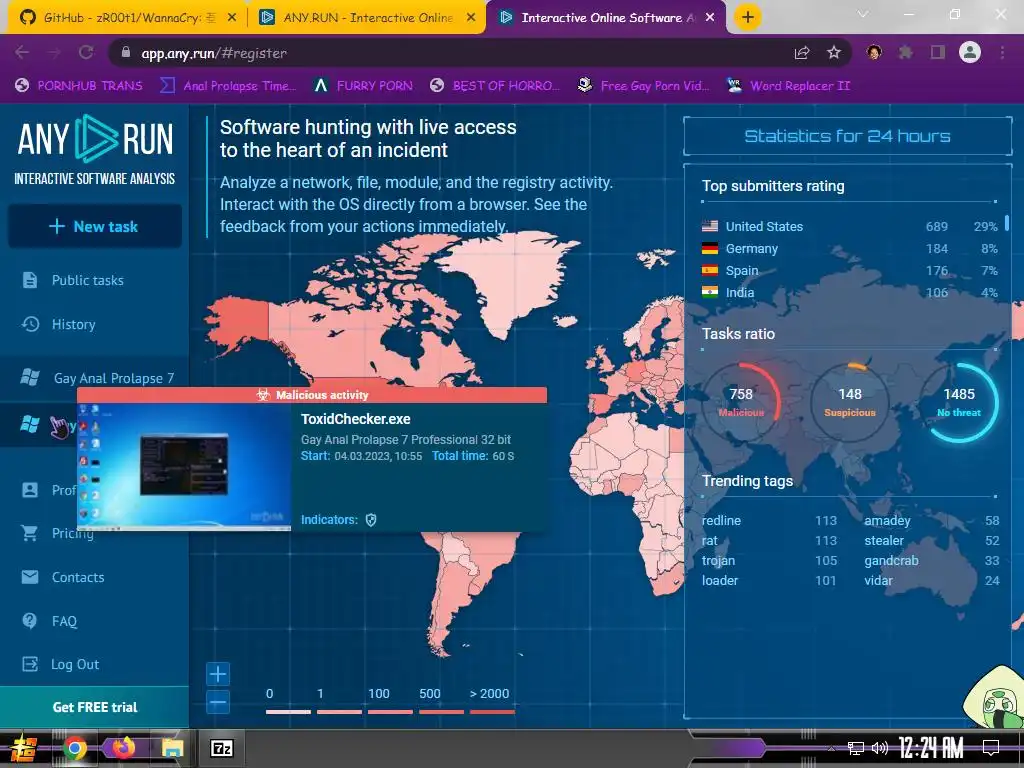Click Log Out exit icon
Screen dimensions: 1024x768
pos(30,664)
